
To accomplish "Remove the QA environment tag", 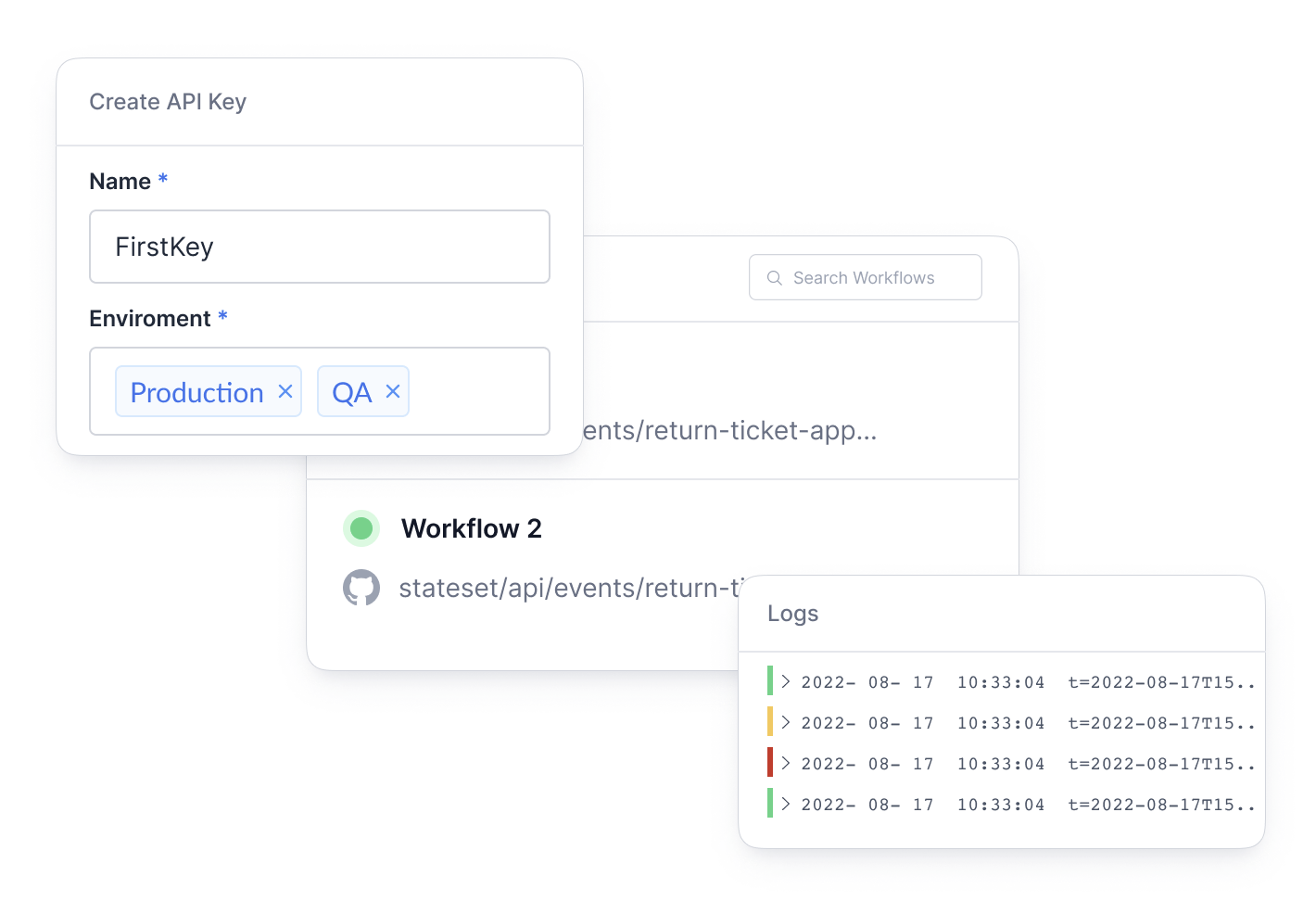I will point(393,392).
